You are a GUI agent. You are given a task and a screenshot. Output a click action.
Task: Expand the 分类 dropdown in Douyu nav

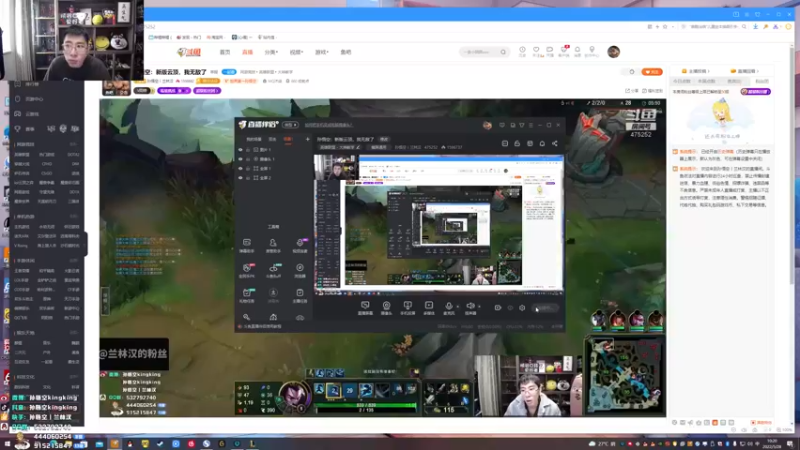click(x=271, y=52)
